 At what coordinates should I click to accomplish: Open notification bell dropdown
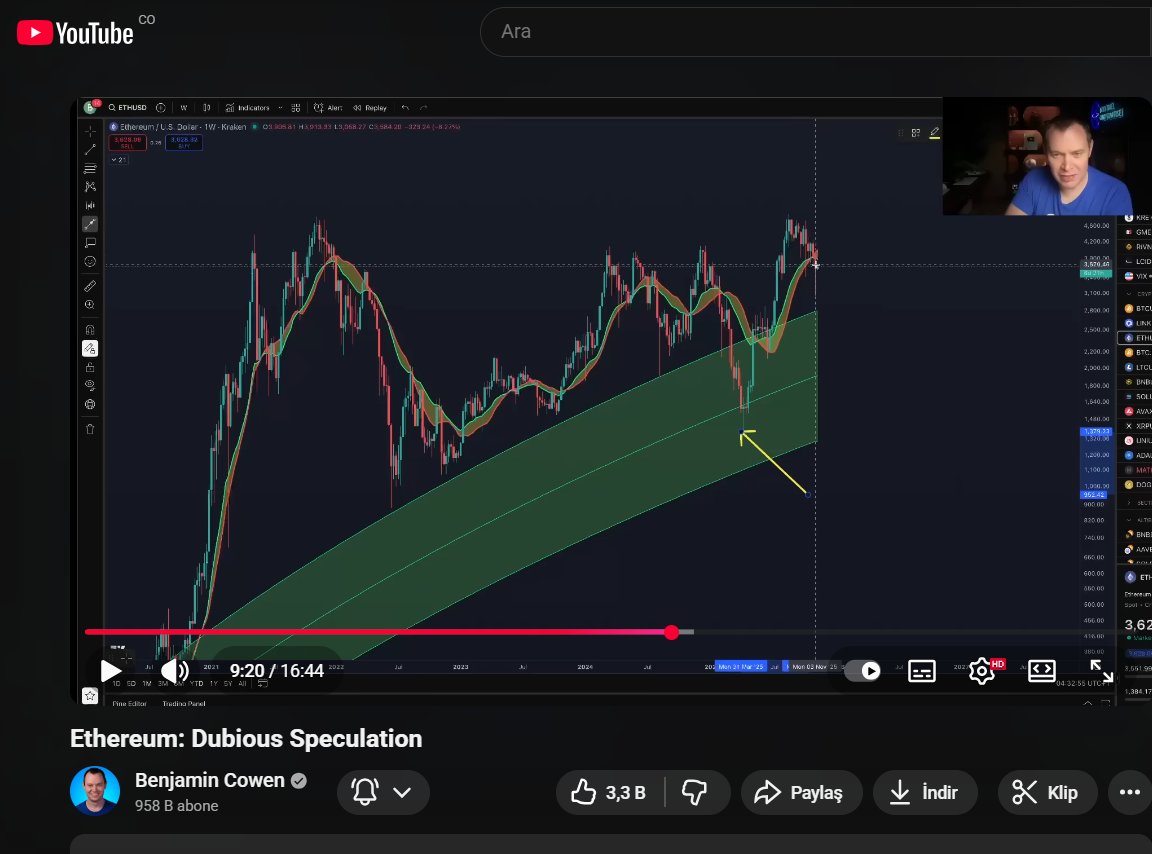coord(383,792)
